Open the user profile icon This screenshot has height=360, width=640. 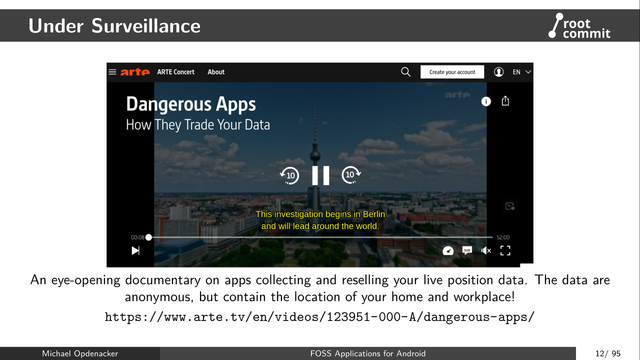498,72
